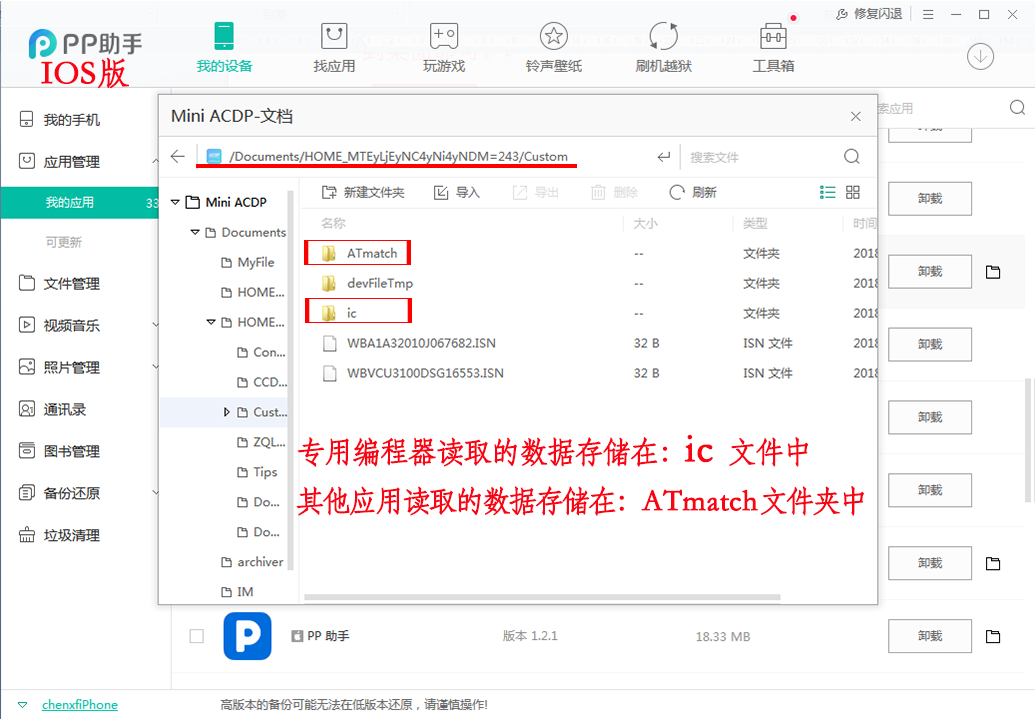Viewport: 1035px width, 719px height.
Task: Click the go/enter path arrow icon
Action: (x=663, y=156)
